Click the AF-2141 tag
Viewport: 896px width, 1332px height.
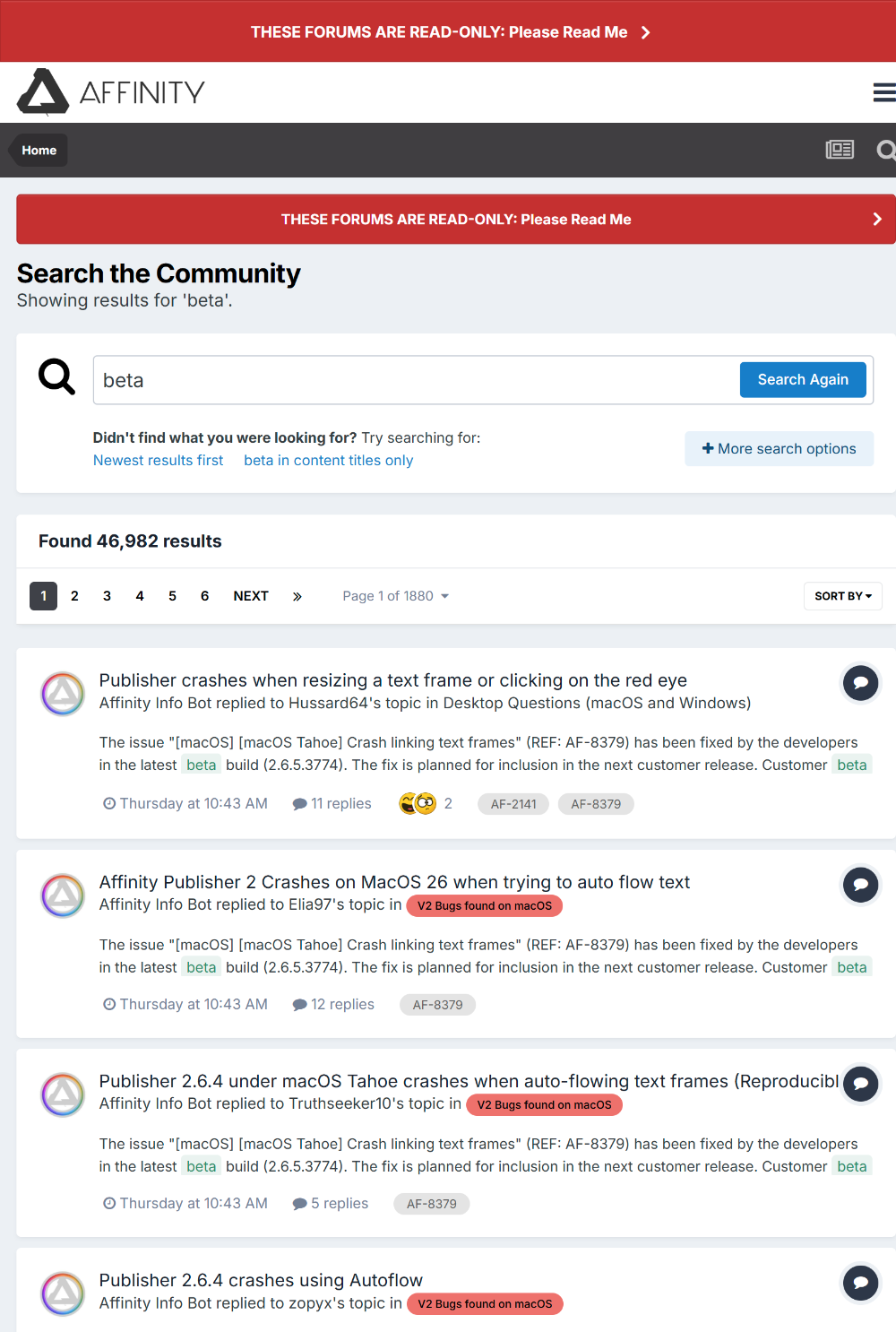coord(513,804)
